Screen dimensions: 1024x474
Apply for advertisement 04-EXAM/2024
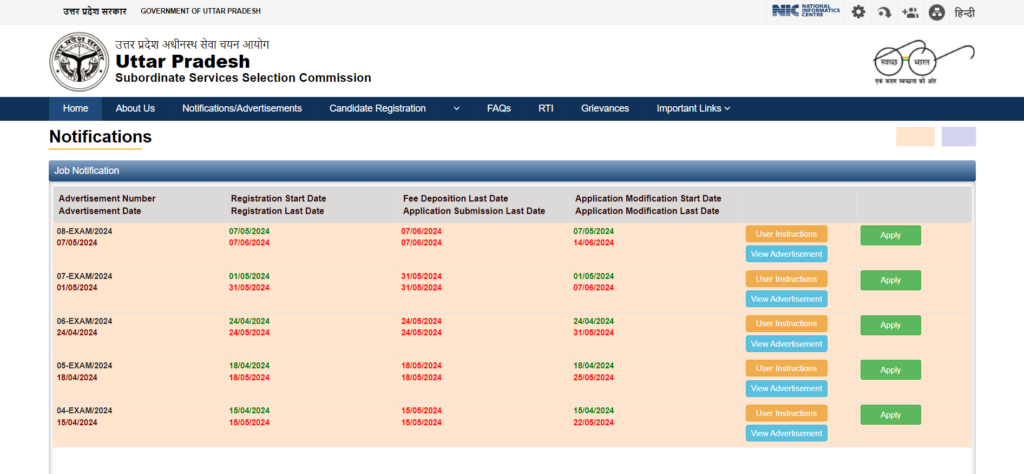tap(890, 415)
